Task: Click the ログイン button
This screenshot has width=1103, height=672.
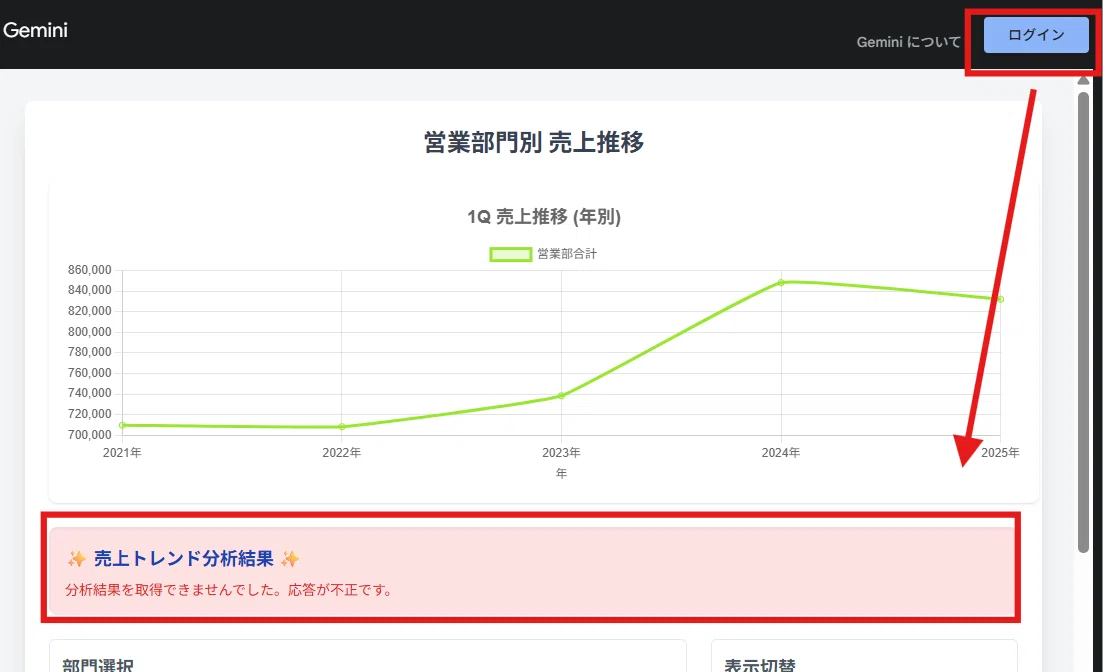Action: click(x=1036, y=35)
